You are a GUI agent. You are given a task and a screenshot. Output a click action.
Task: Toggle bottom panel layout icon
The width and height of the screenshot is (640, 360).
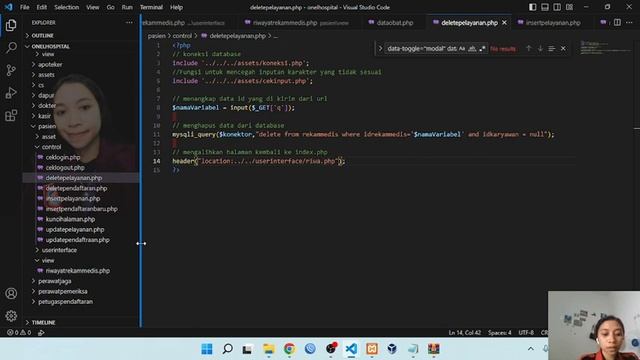point(545,7)
